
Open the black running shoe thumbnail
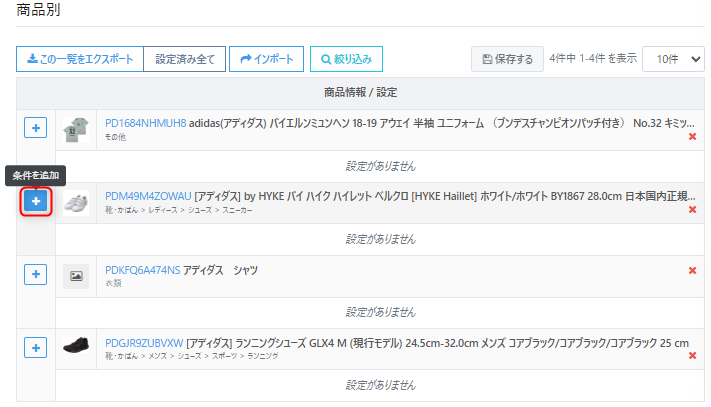[x=76, y=346]
